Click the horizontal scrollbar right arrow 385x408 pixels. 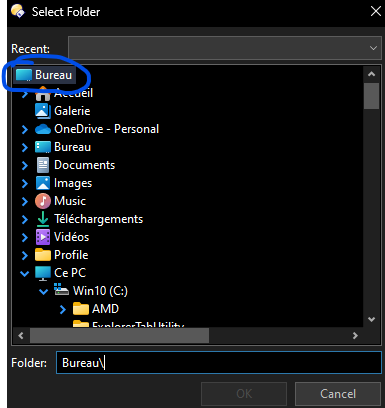pos(355,335)
